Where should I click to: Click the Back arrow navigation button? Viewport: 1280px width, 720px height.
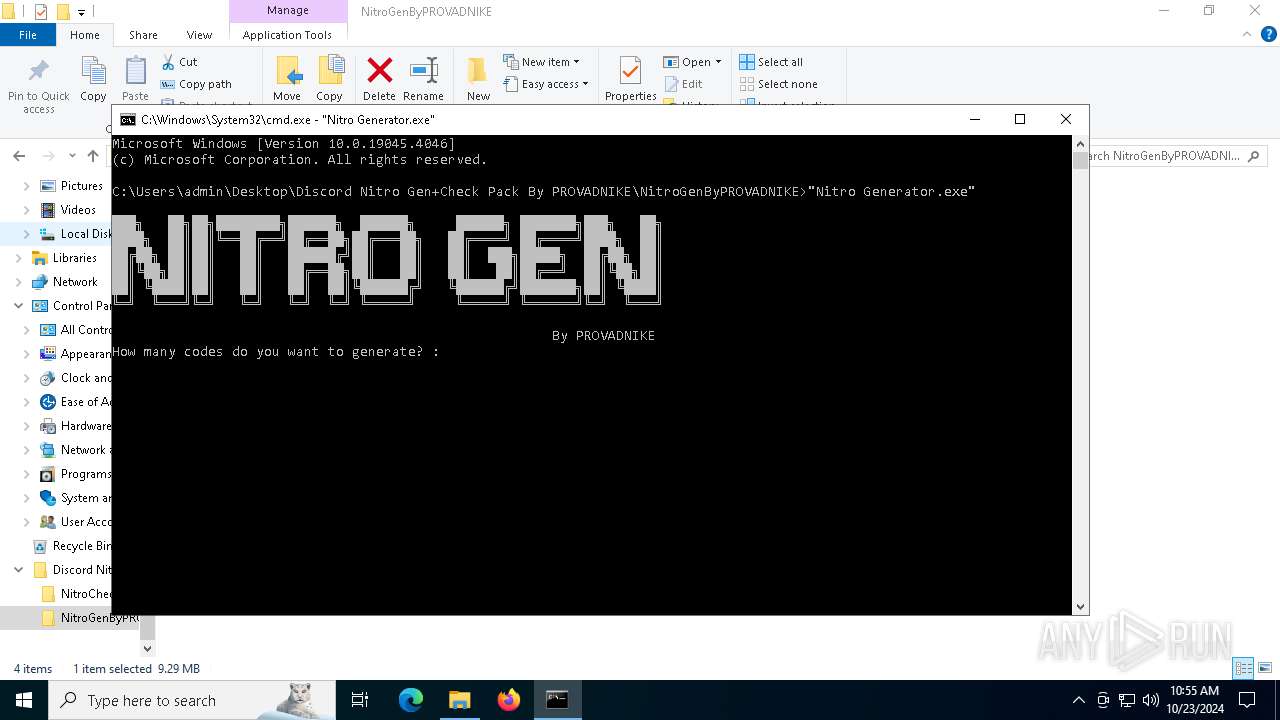(x=19, y=156)
